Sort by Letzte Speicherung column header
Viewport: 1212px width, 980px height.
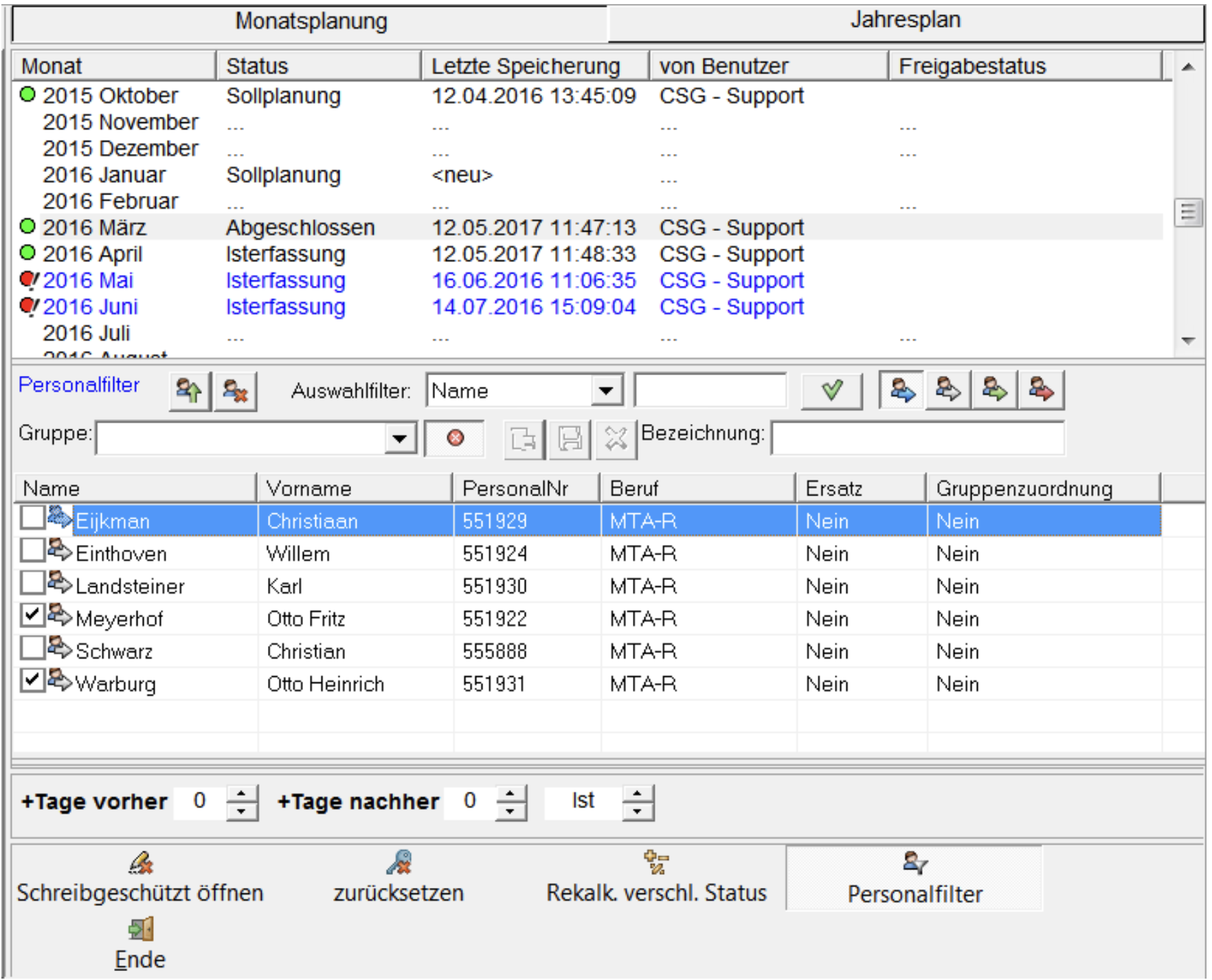(x=535, y=66)
